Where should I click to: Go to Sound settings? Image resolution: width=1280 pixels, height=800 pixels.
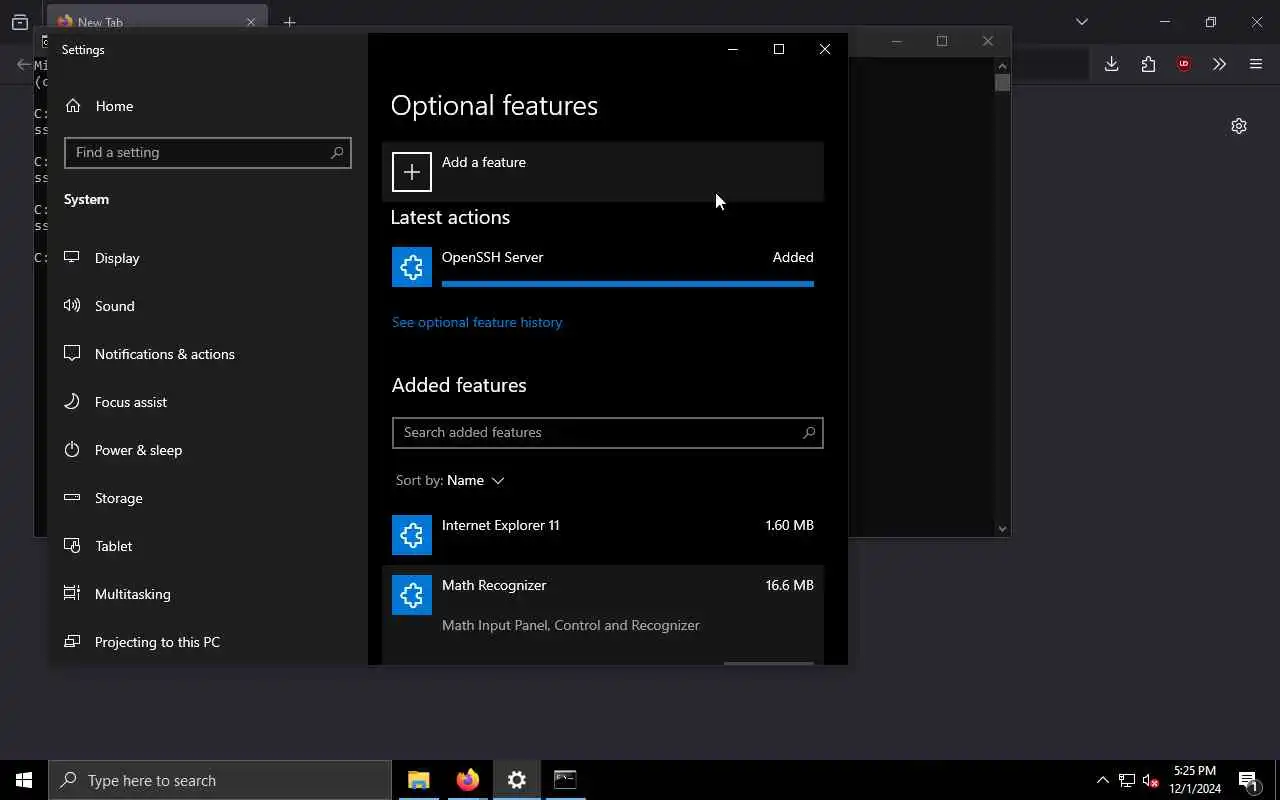[207, 306]
